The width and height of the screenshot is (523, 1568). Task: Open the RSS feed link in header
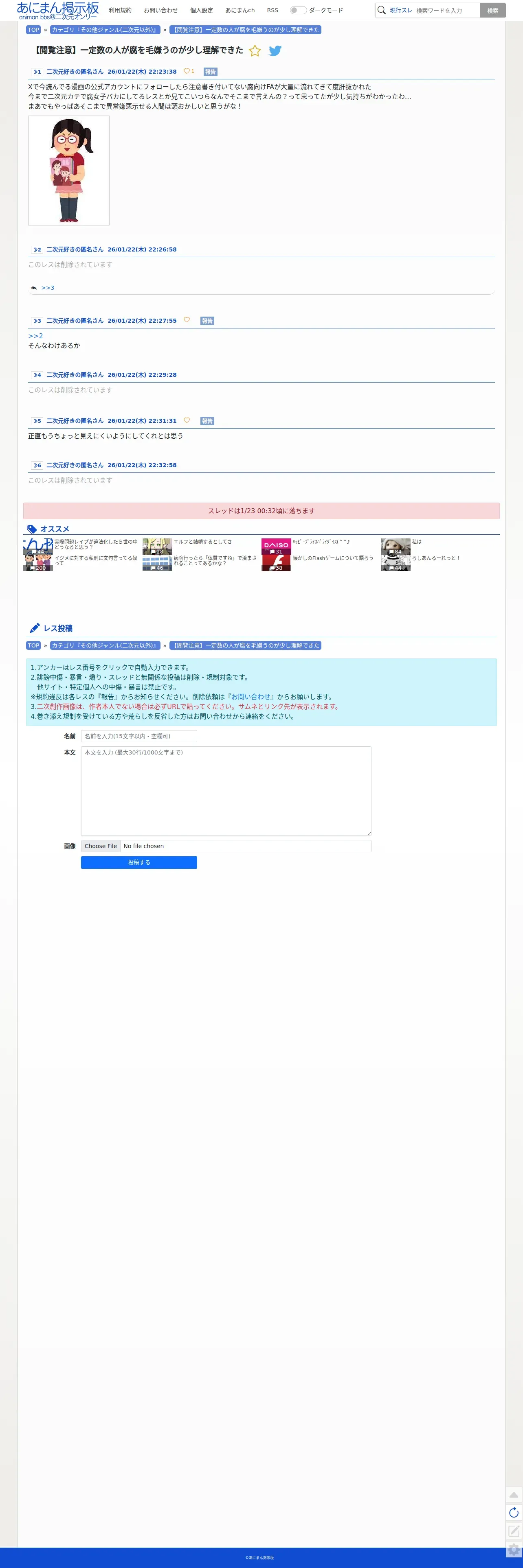click(272, 10)
